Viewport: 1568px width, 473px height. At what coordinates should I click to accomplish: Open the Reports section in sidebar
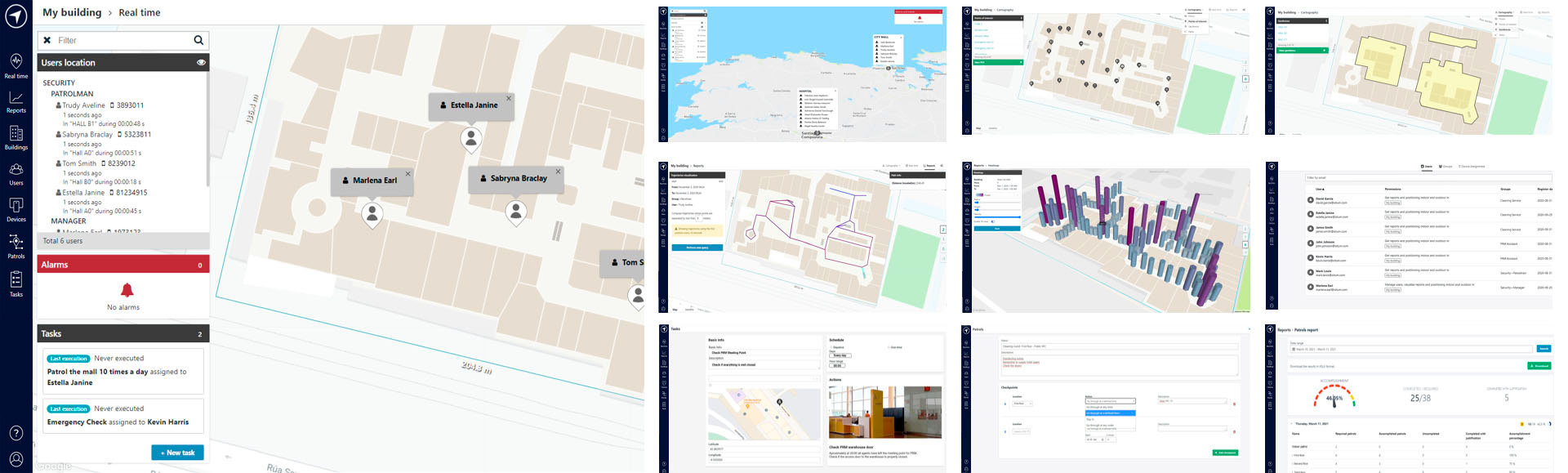[x=16, y=101]
